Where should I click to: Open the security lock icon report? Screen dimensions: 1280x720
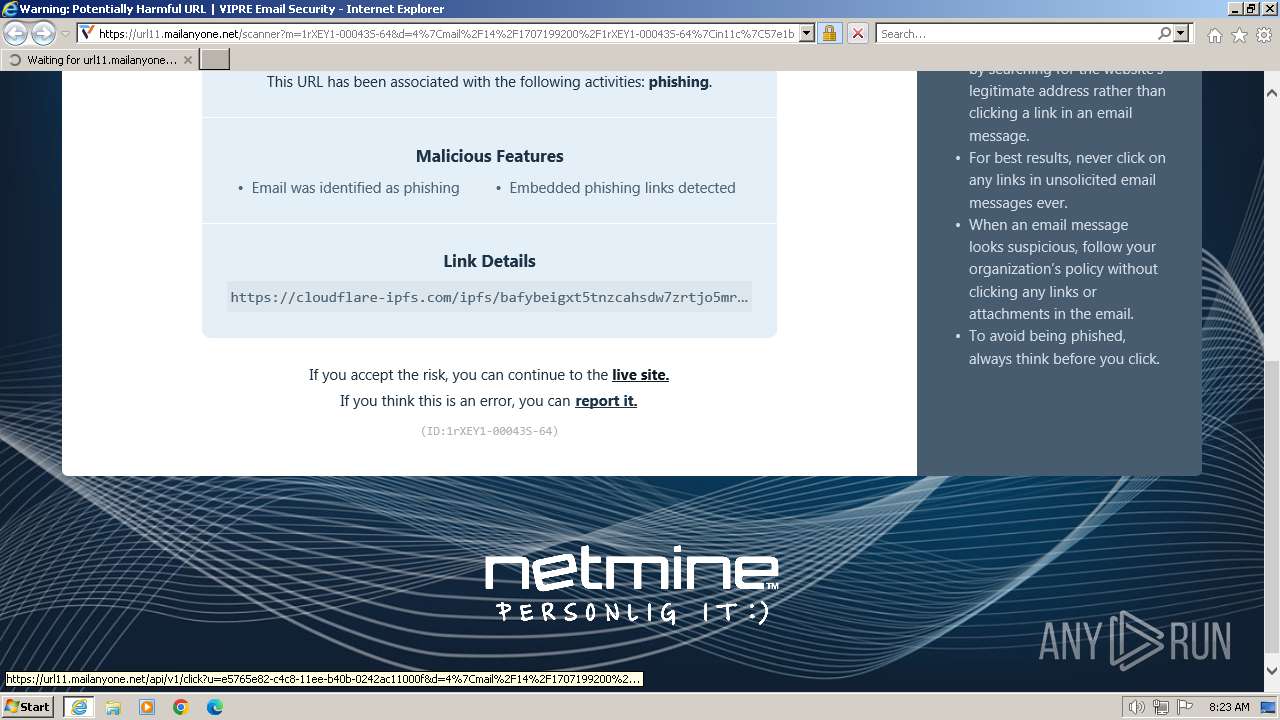[829, 34]
